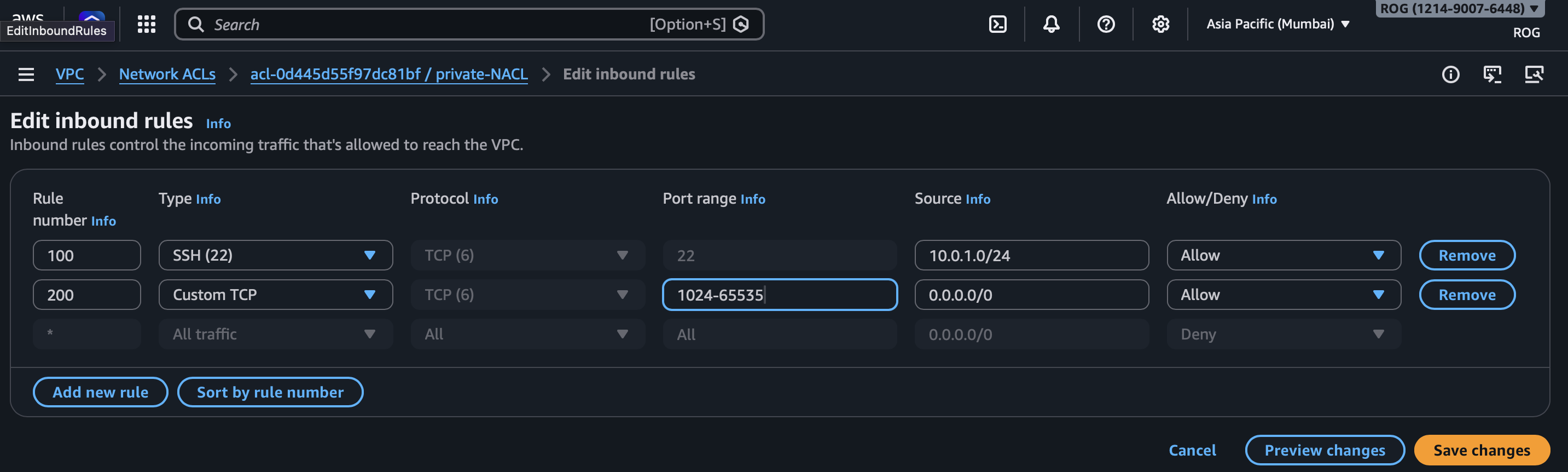Viewport: 1568px width, 472px height.
Task: Open the notifications bell
Action: [x=1050, y=24]
